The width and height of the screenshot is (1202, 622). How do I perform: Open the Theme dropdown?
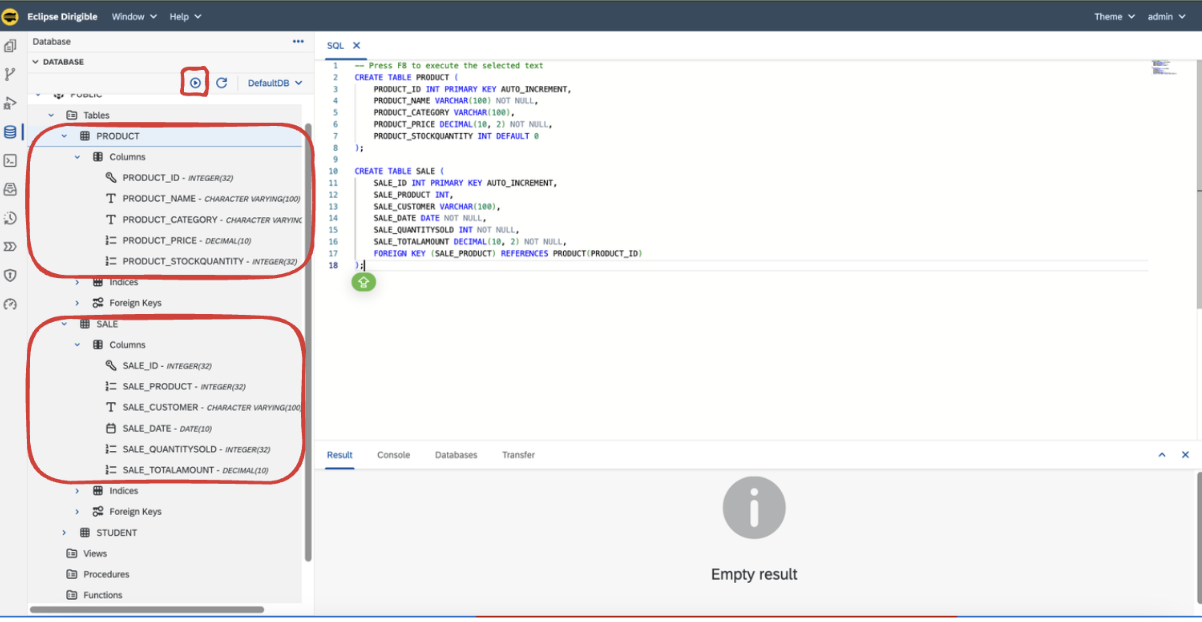[x=1114, y=16]
